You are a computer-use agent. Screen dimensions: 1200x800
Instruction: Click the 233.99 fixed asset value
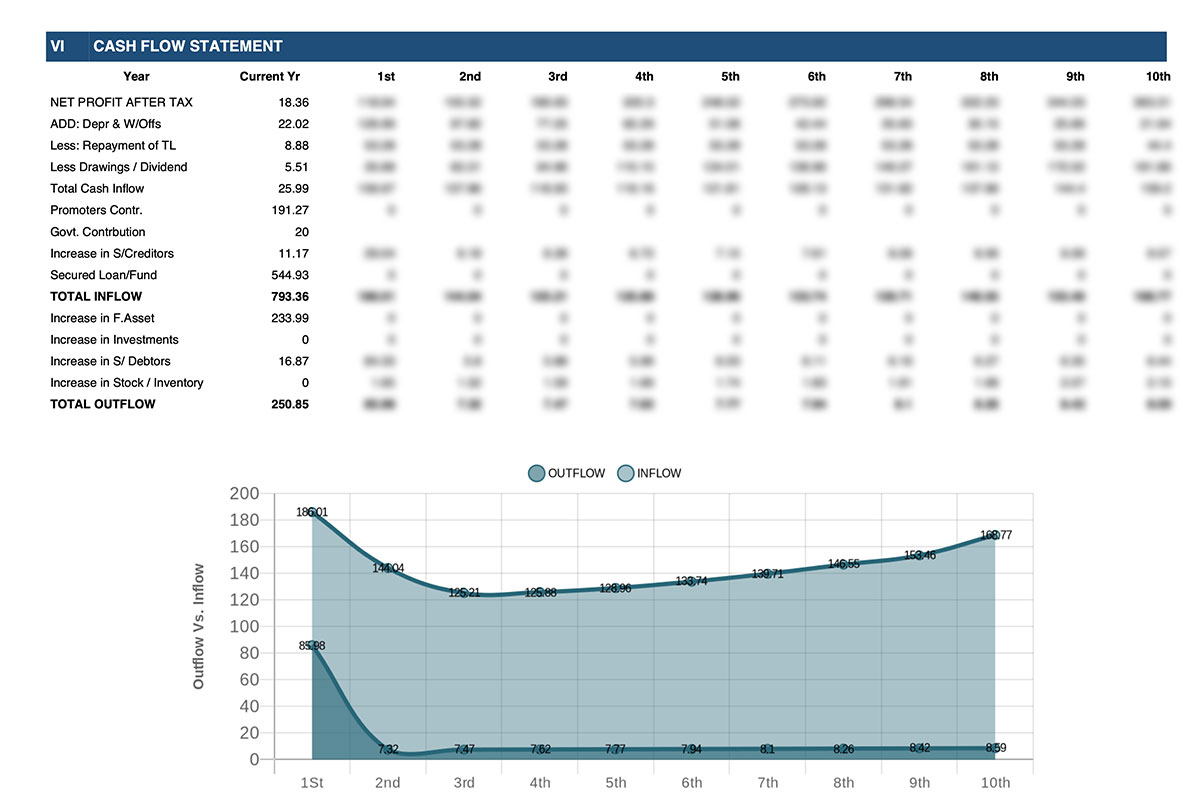[x=290, y=318]
